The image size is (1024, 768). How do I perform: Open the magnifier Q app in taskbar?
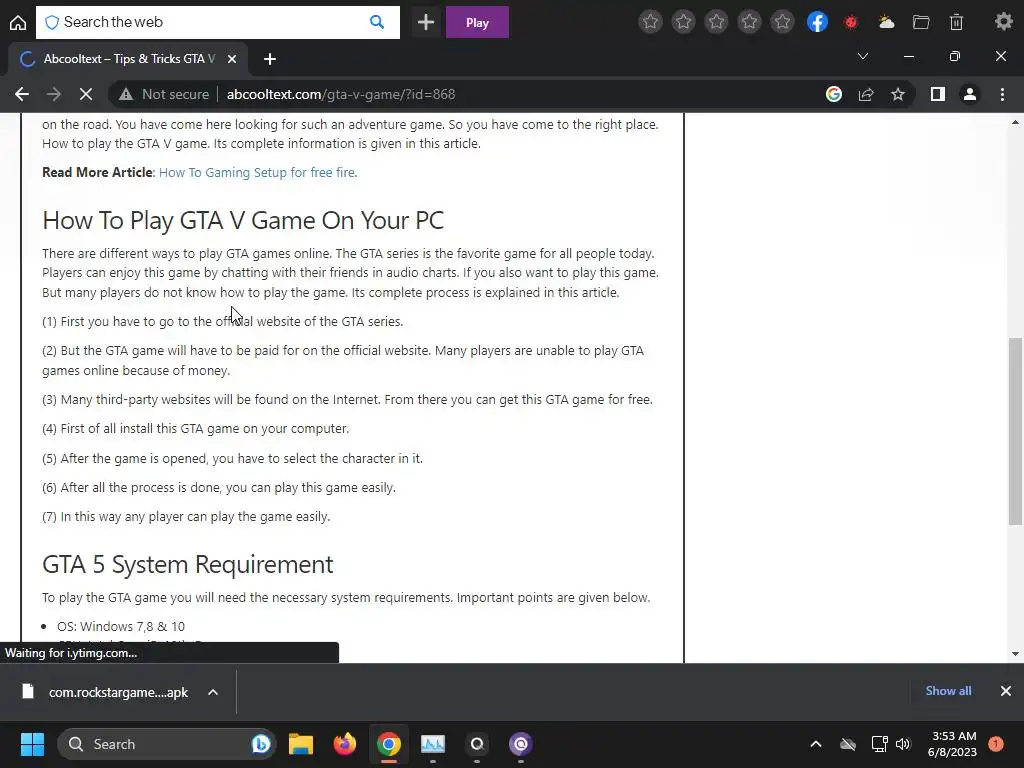pyautogui.click(x=477, y=744)
